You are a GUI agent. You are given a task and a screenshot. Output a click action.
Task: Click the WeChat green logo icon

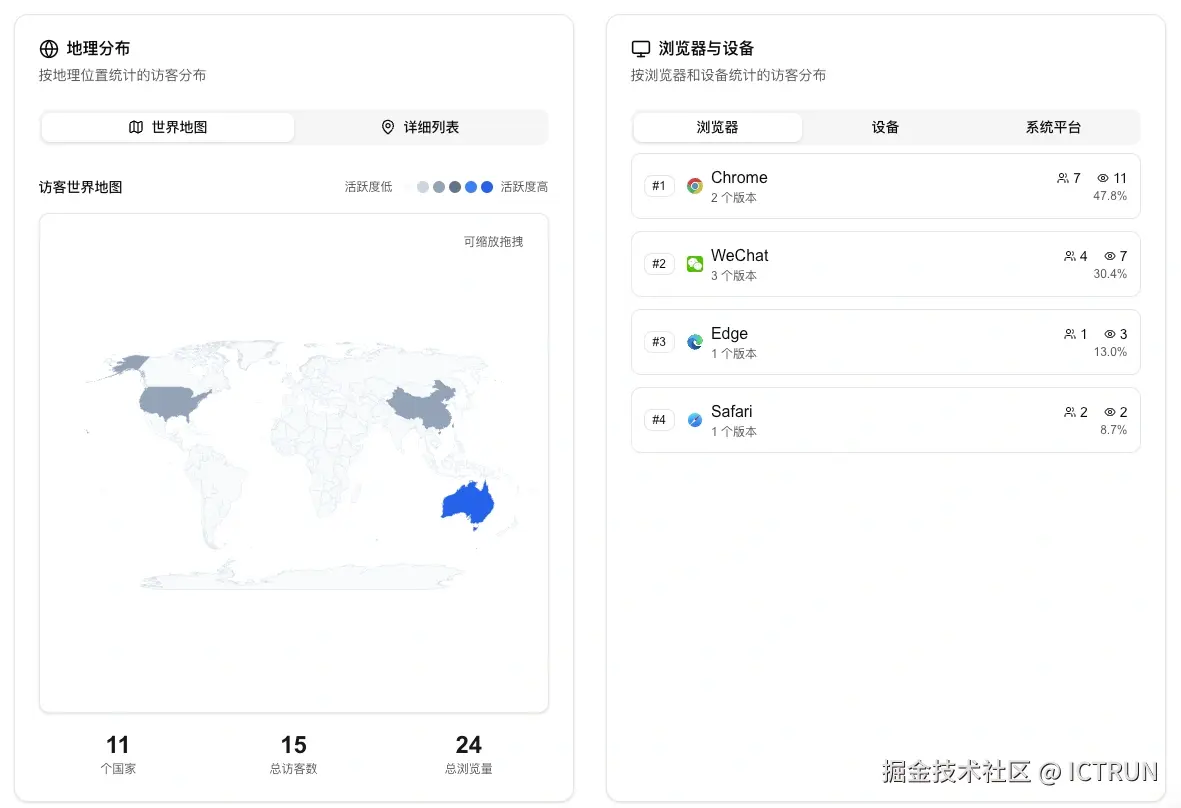694,264
